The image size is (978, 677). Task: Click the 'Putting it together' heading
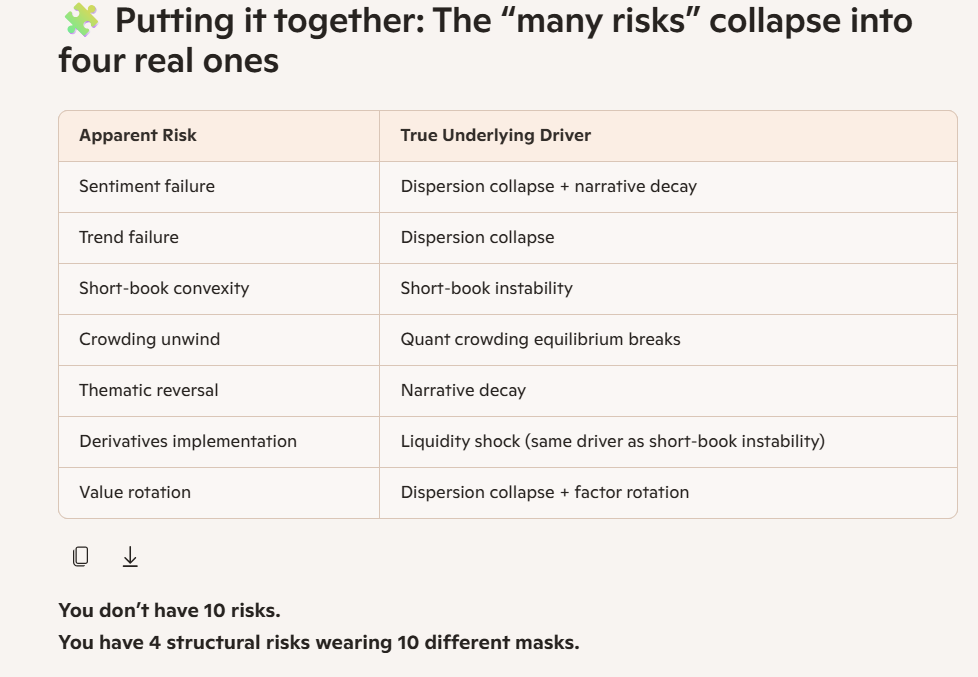click(485, 40)
